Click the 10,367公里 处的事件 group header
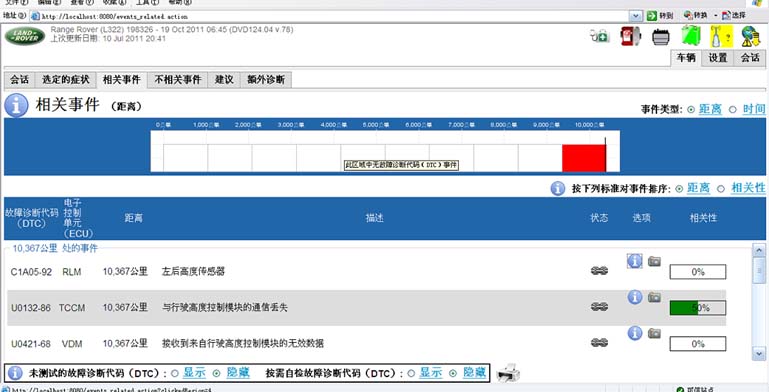This screenshot has height=392, width=769. [x=55, y=248]
